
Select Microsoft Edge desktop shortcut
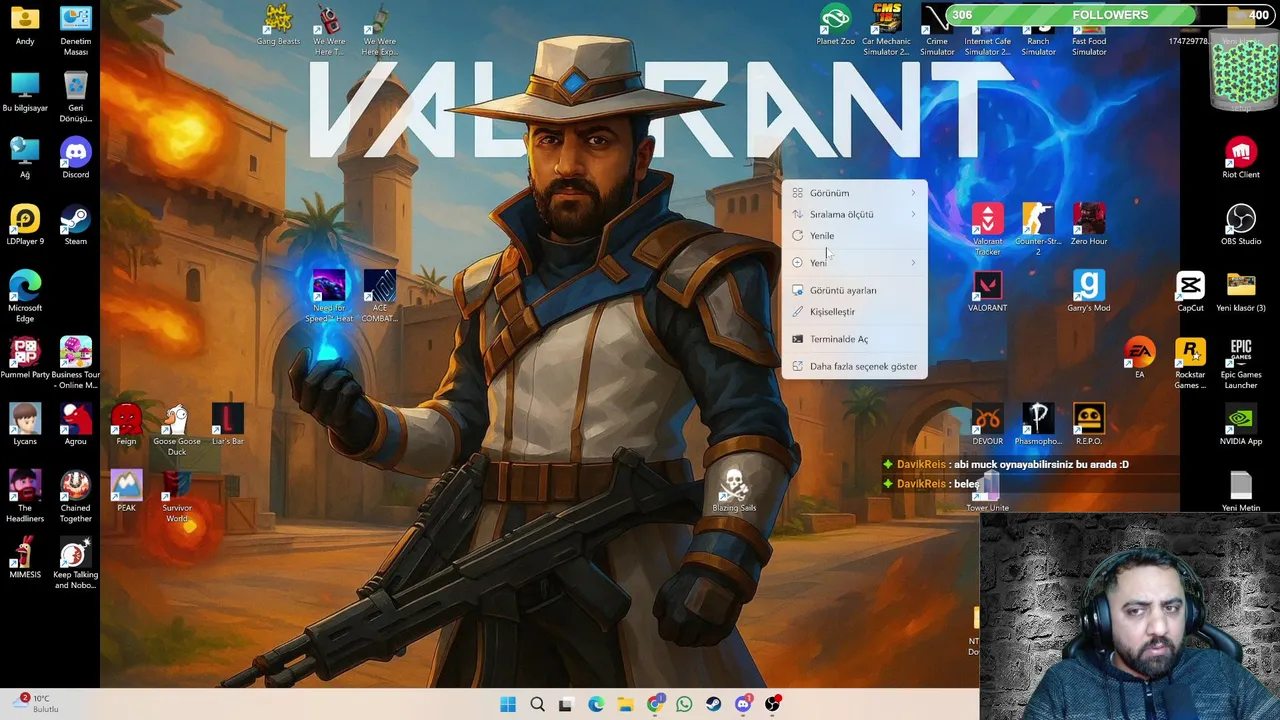(25, 297)
